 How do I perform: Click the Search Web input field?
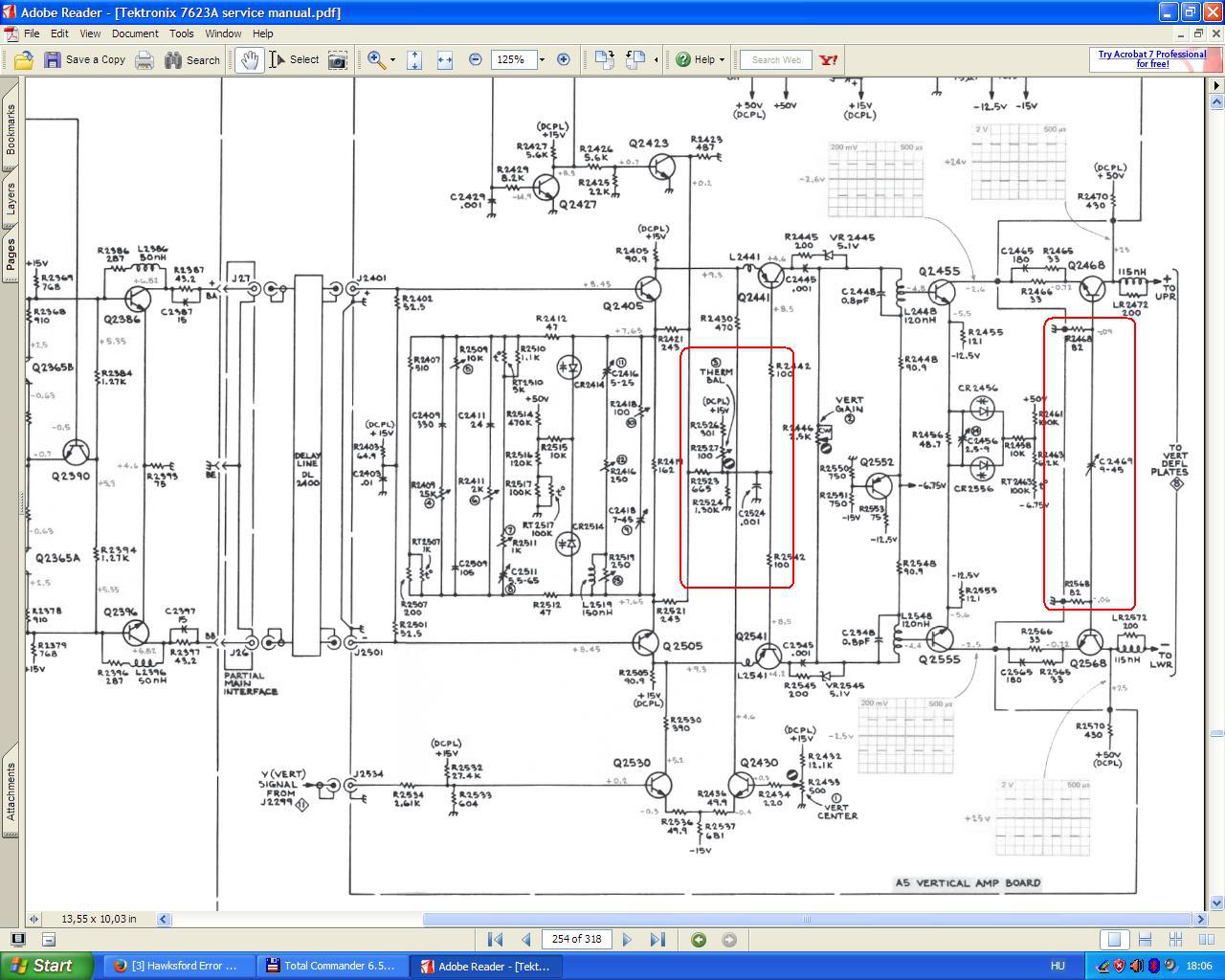pos(776,60)
